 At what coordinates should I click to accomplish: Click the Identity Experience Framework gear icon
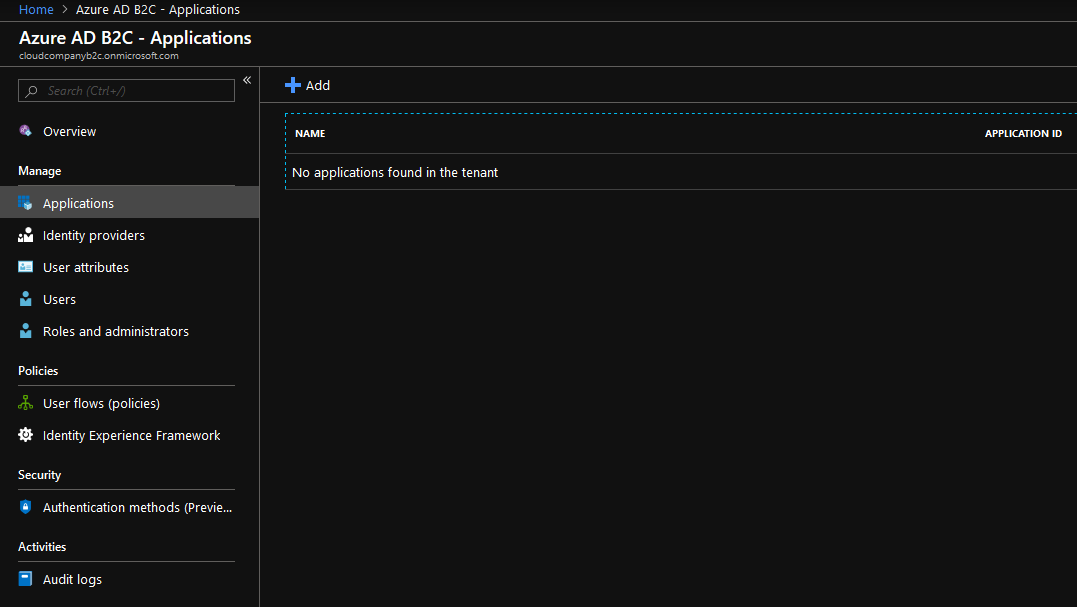[x=24, y=435]
